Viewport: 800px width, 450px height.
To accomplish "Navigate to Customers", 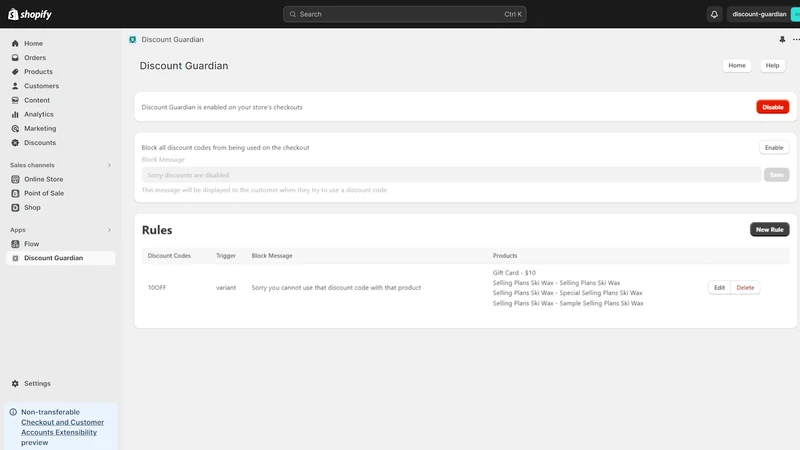I will point(41,86).
